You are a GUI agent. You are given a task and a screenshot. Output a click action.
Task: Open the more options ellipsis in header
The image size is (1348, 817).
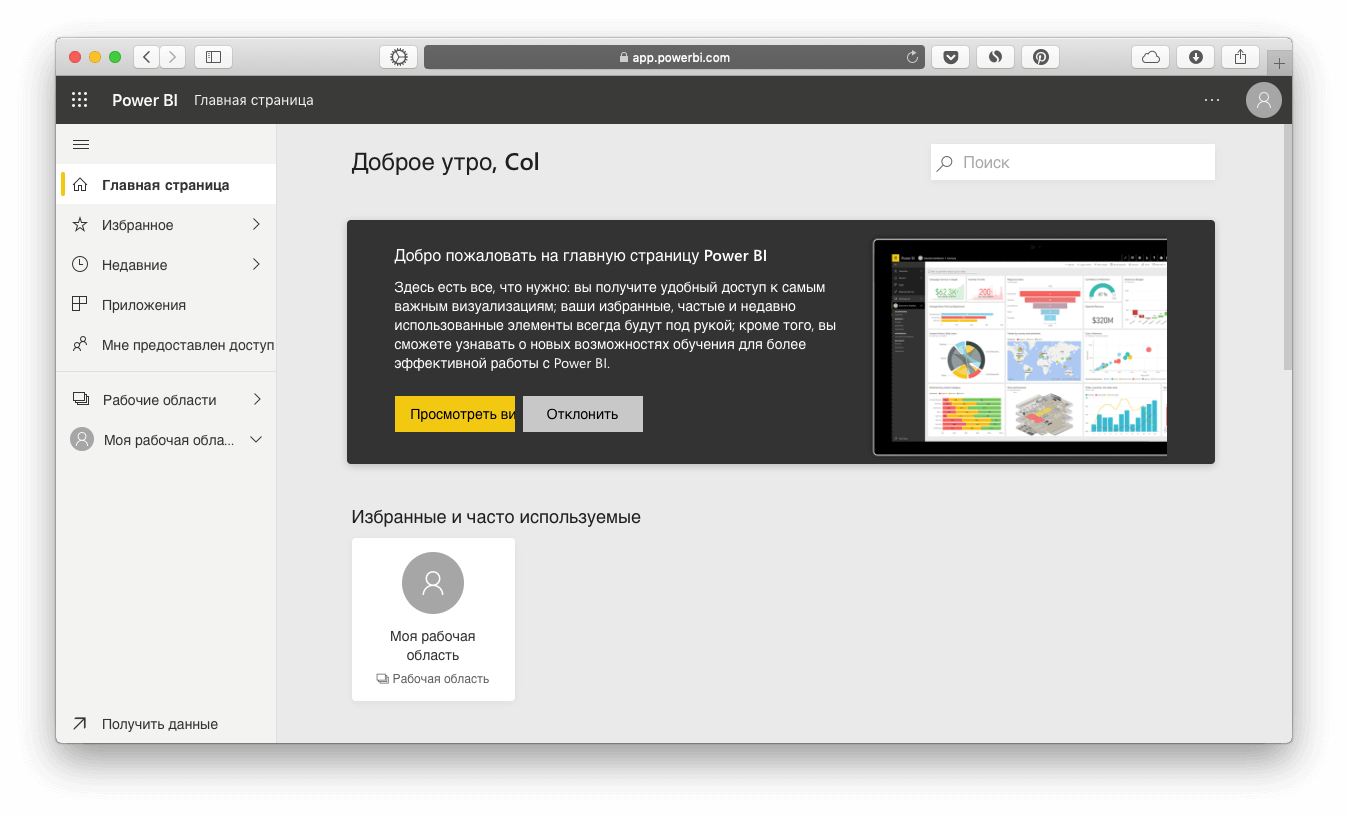pos(1212,100)
